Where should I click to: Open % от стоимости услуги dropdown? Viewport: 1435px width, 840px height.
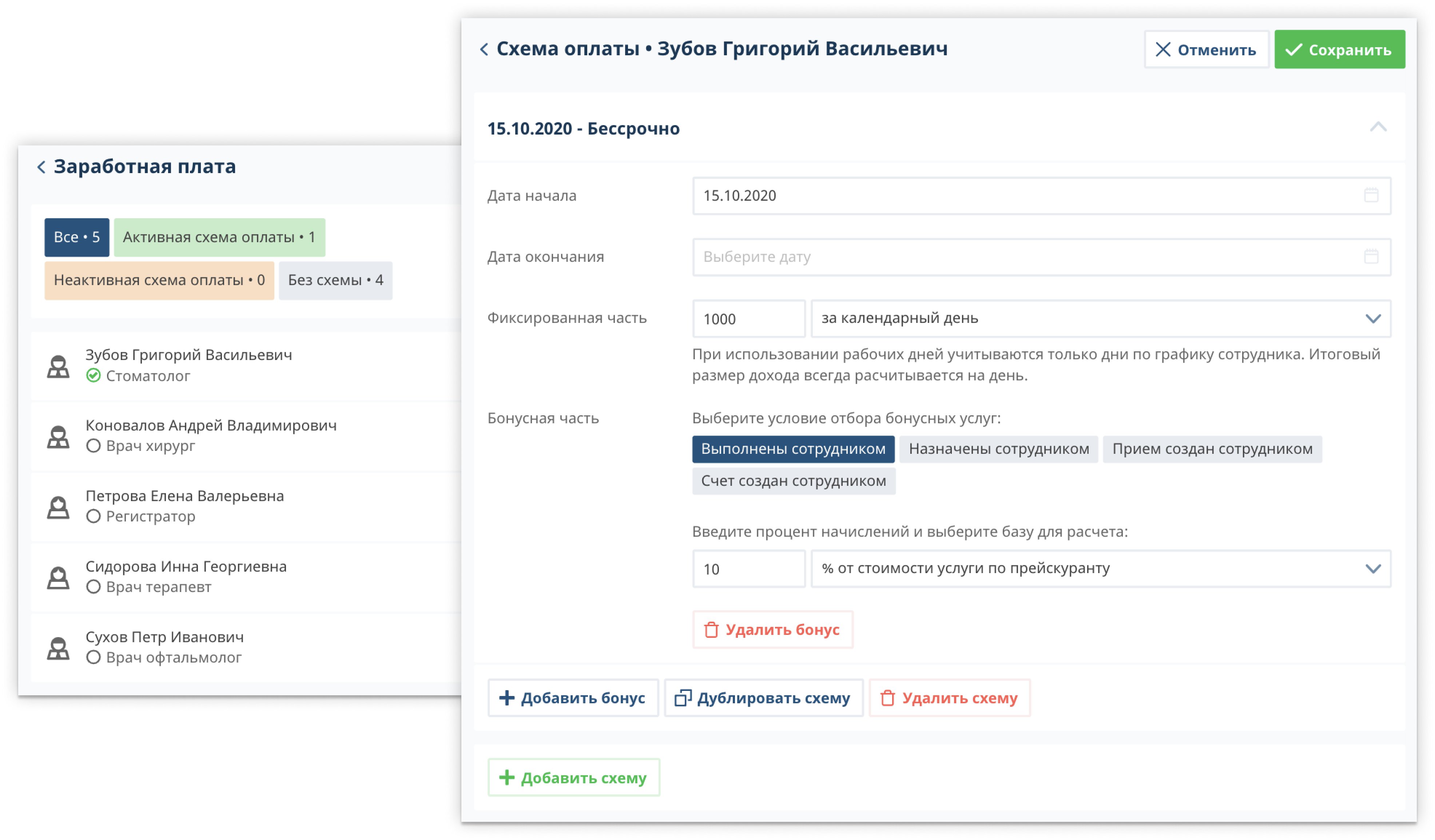(x=1100, y=568)
